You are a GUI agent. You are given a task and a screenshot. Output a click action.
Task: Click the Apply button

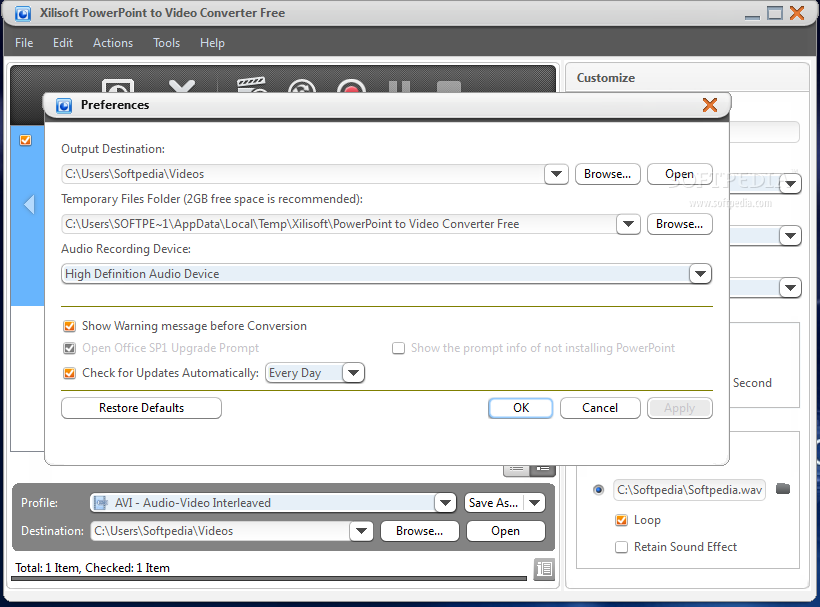(x=680, y=408)
